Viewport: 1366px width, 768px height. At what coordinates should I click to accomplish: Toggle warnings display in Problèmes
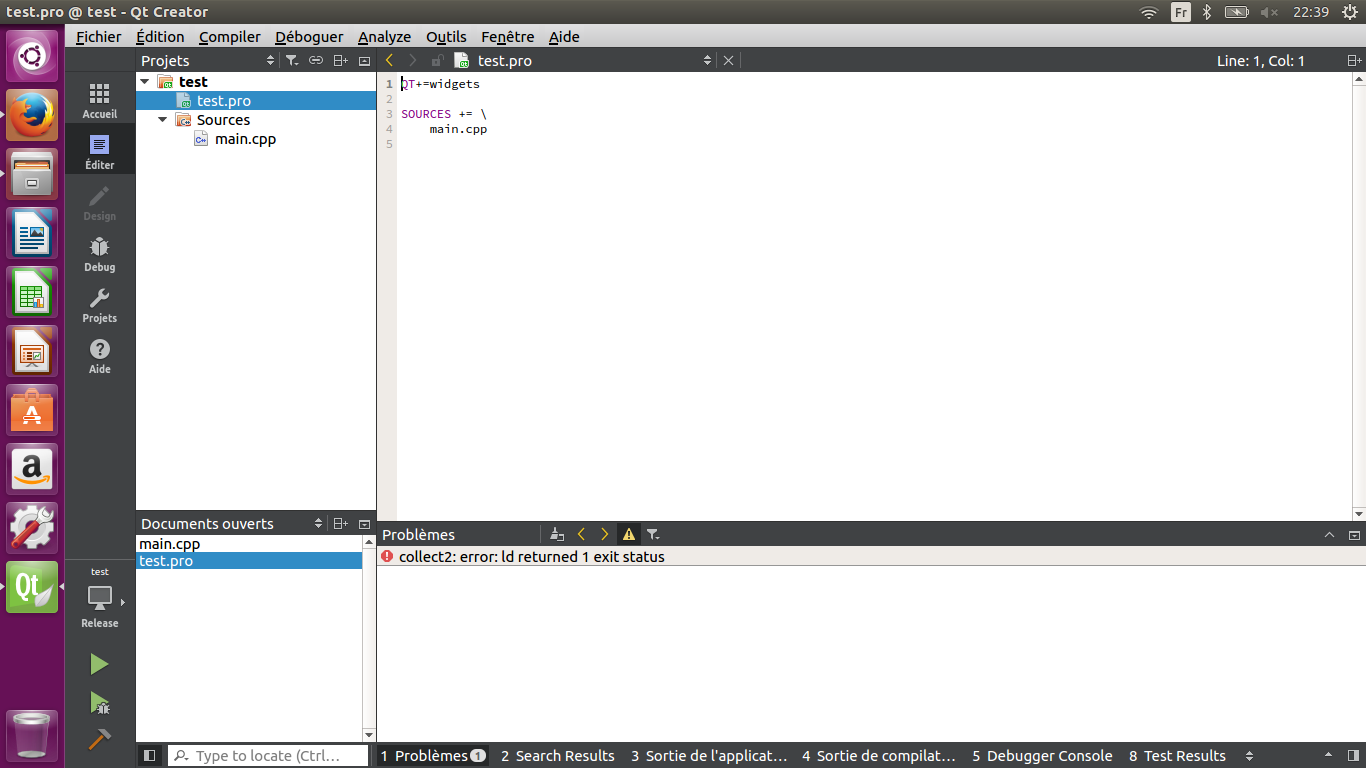click(628, 535)
